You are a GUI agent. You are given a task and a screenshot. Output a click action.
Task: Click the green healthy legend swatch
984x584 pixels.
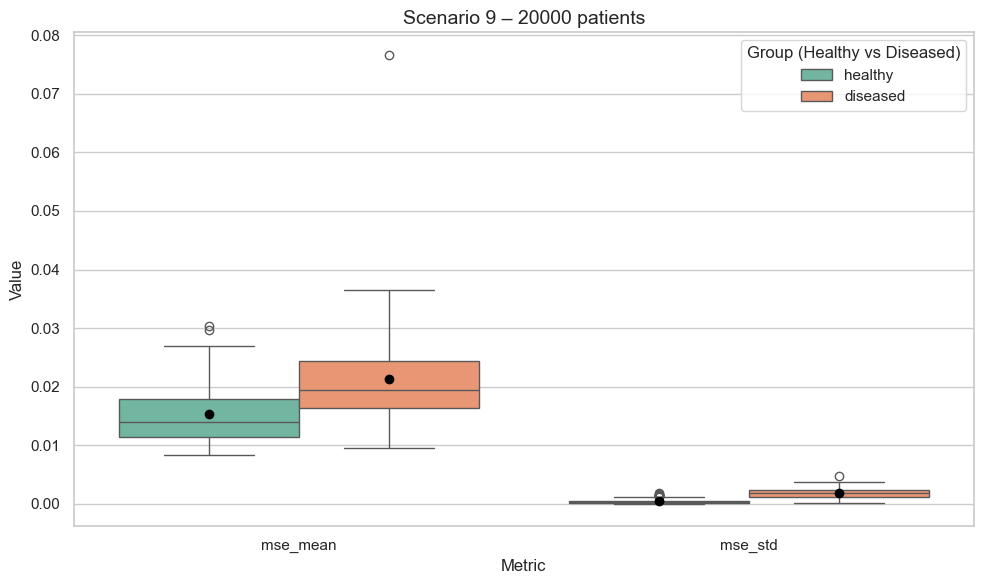point(817,75)
